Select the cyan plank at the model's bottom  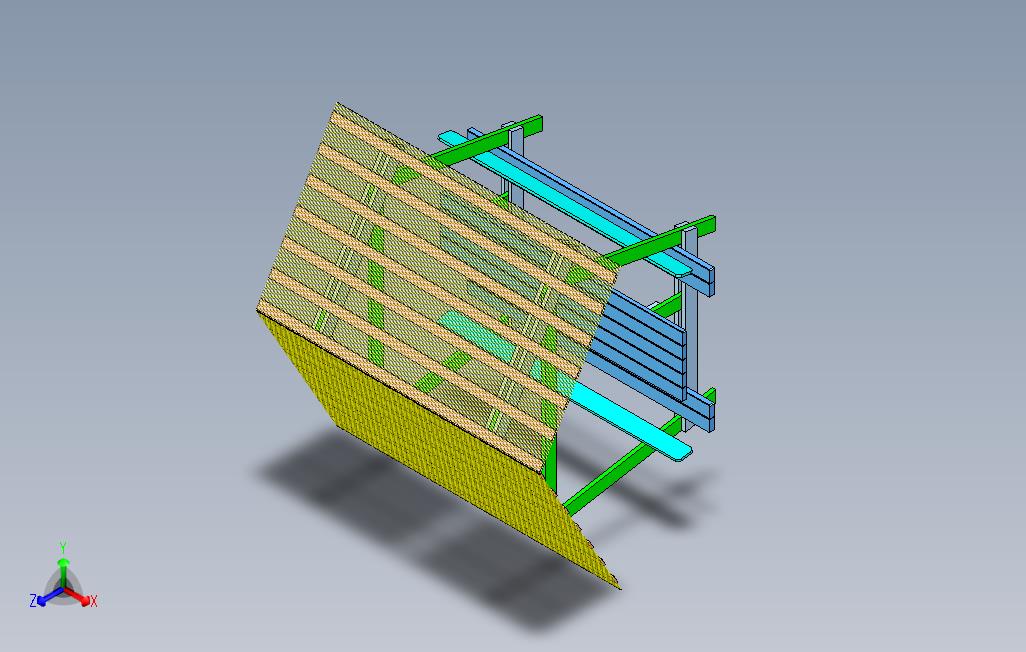click(628, 422)
